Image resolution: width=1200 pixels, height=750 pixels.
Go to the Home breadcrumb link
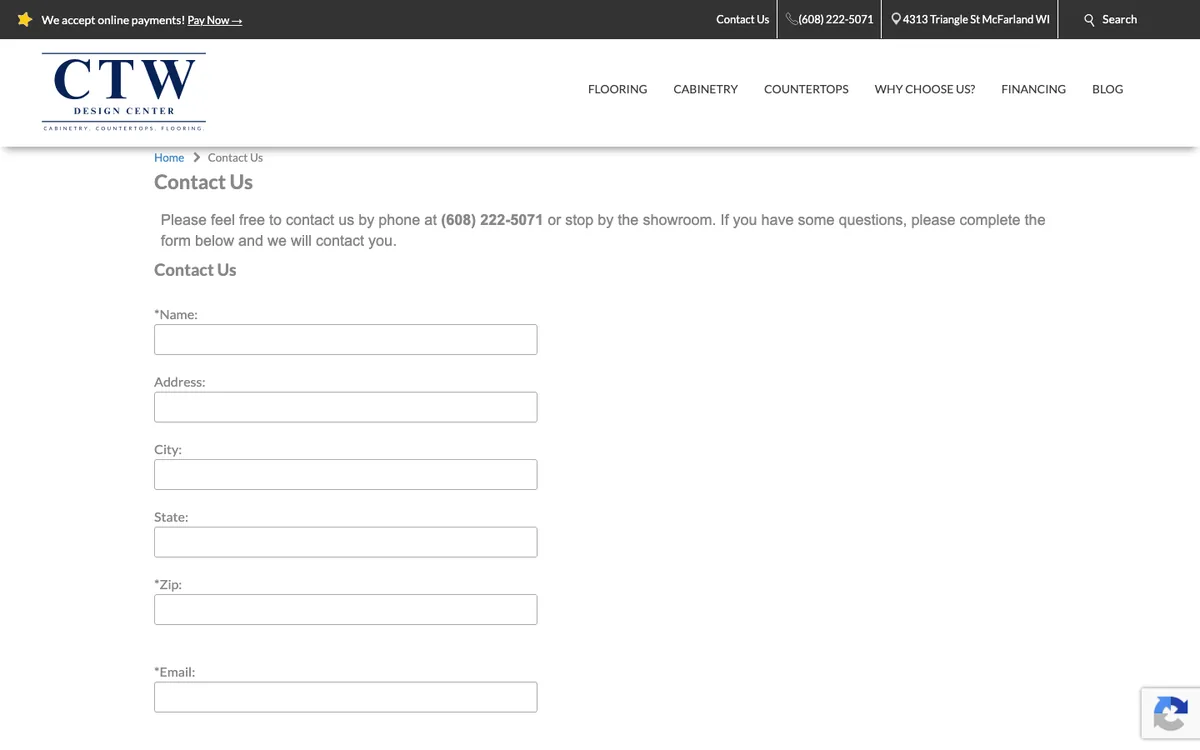pos(169,157)
